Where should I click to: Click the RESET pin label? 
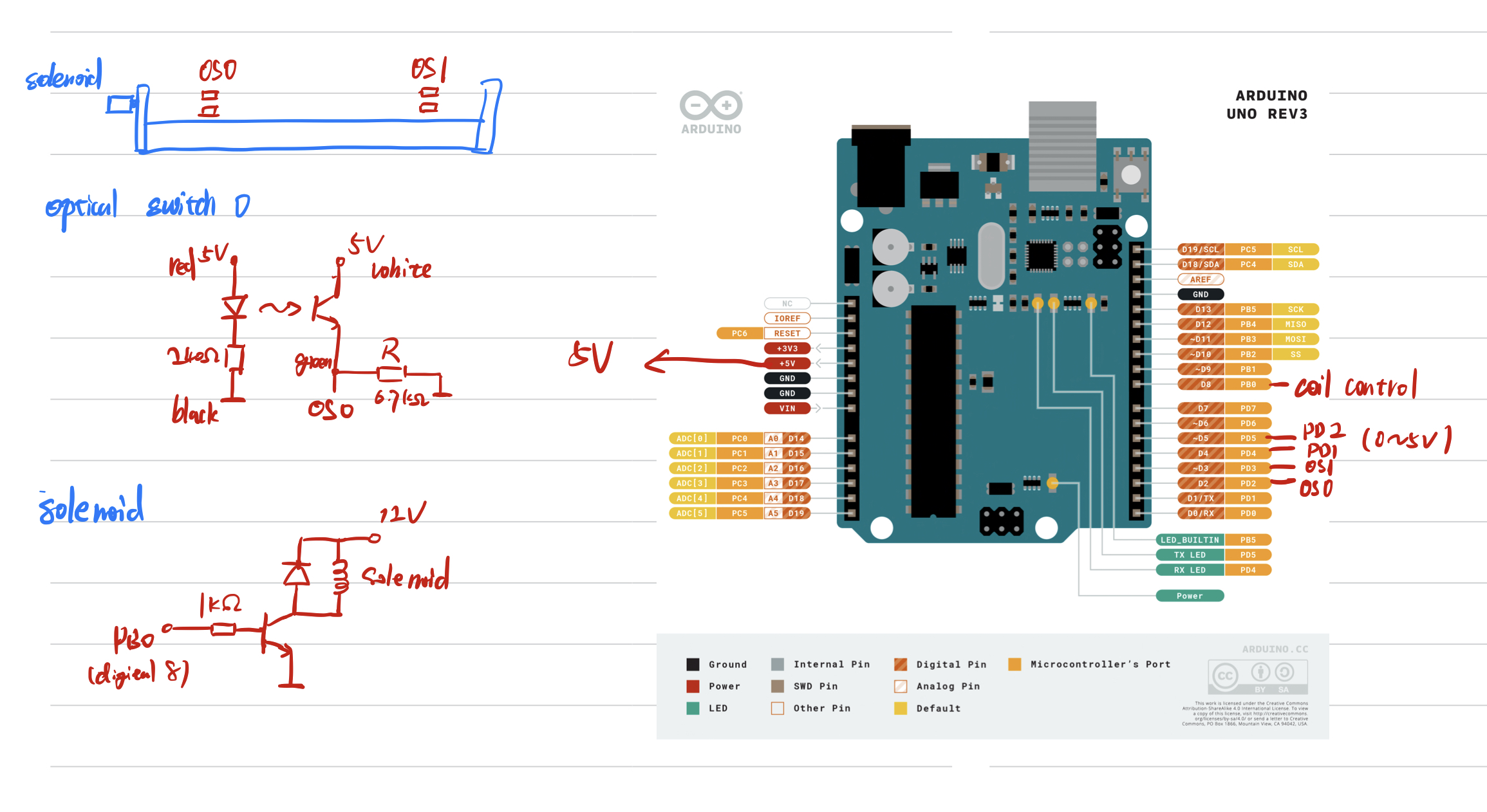point(787,333)
